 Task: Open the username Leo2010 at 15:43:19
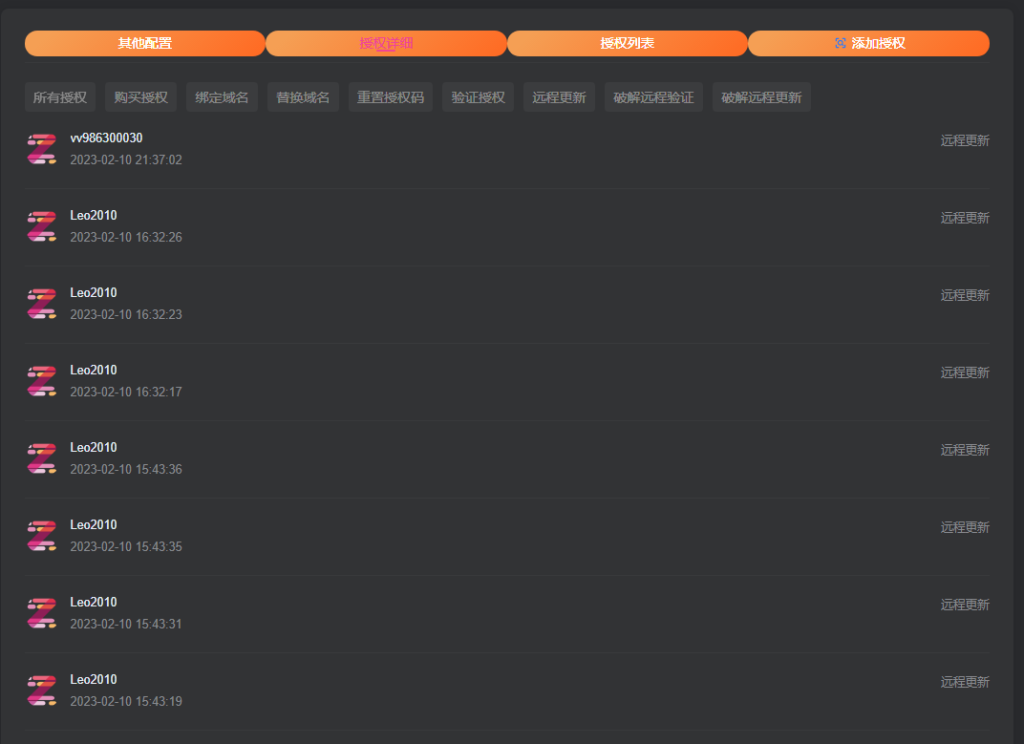(93, 680)
